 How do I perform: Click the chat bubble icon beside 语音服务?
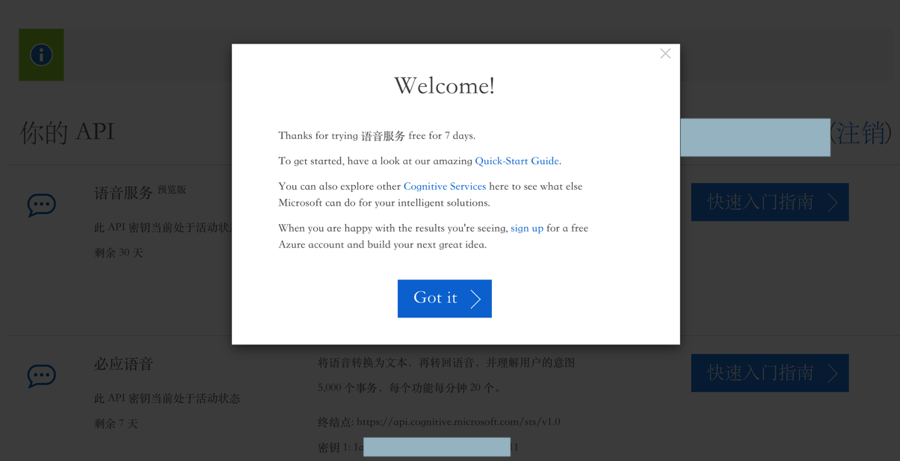(41, 205)
